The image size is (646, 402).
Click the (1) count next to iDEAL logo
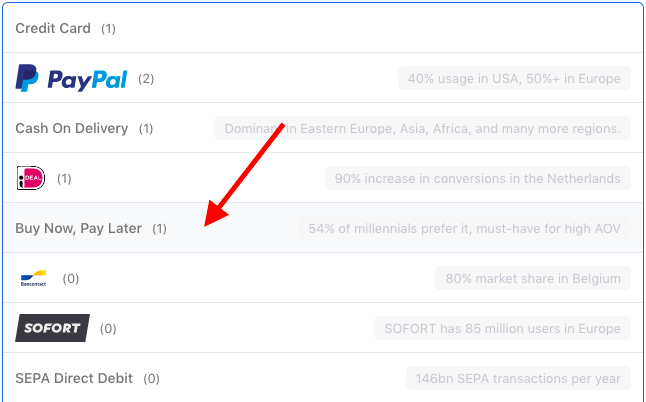pyautogui.click(x=64, y=178)
